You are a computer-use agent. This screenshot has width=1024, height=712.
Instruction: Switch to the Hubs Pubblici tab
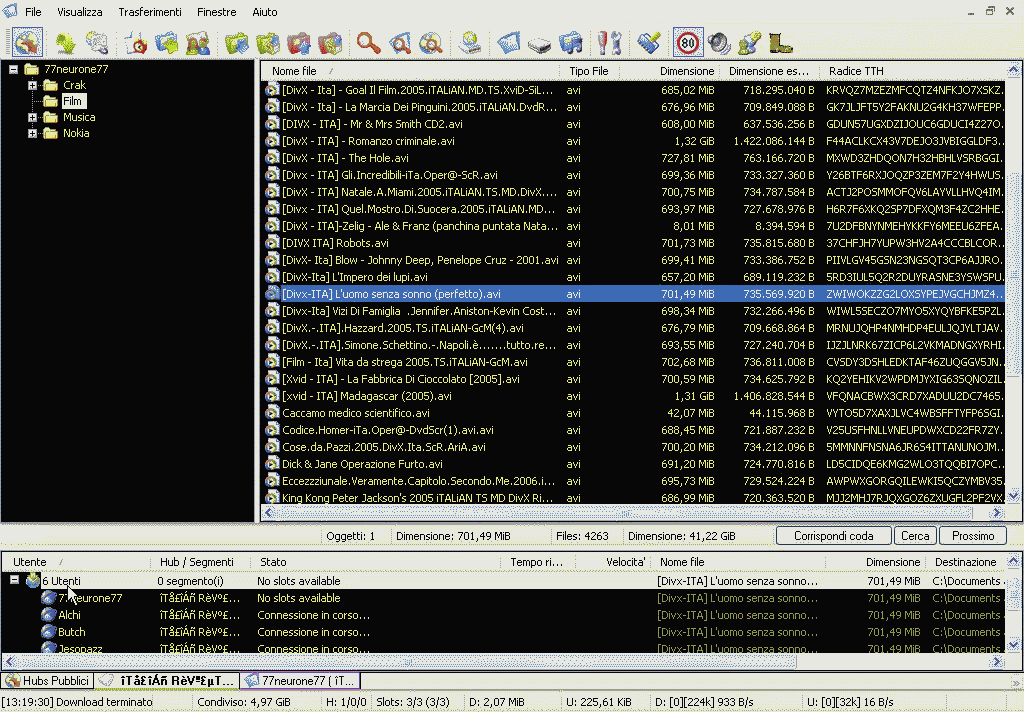(x=47, y=680)
